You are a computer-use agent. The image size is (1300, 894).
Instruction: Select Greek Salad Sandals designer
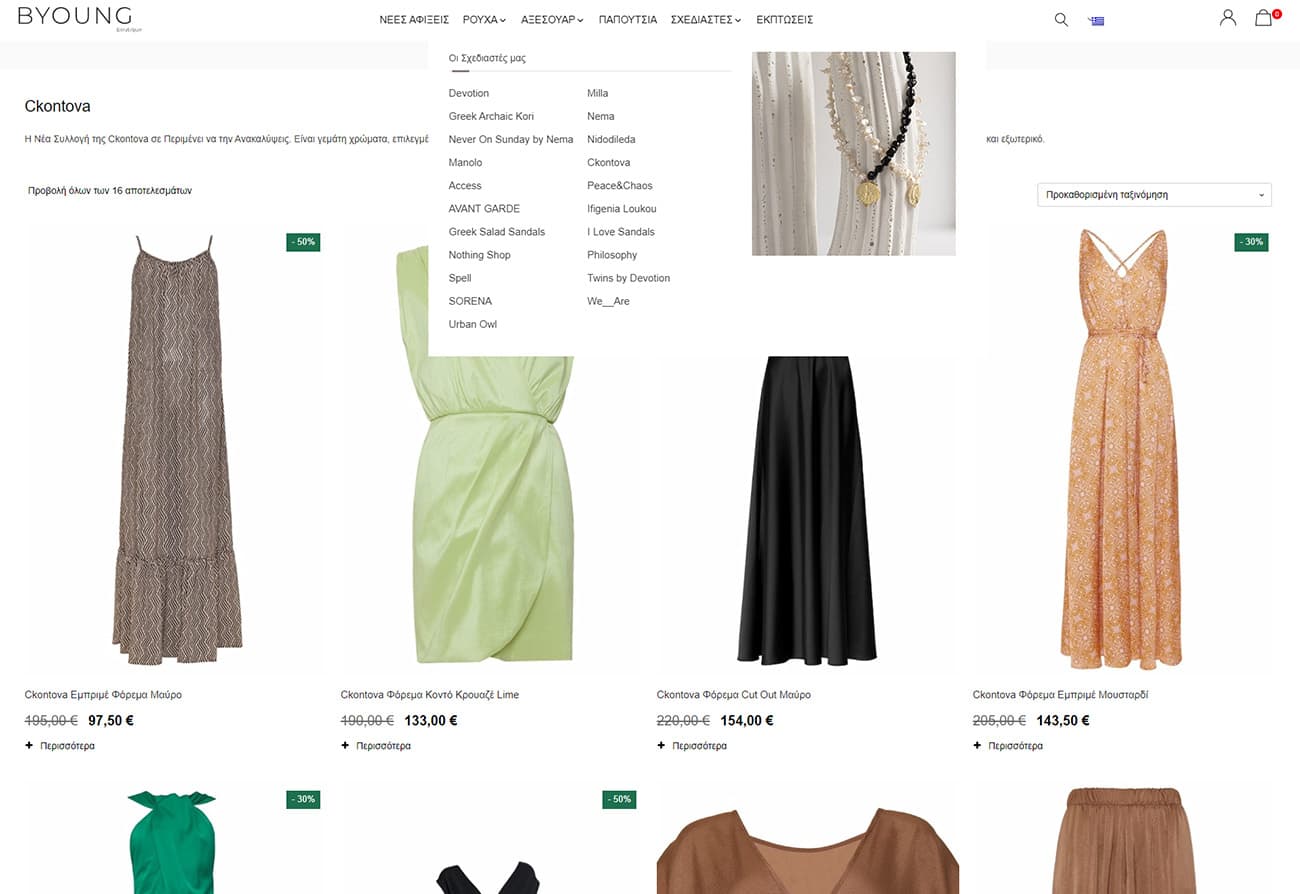tap(497, 231)
